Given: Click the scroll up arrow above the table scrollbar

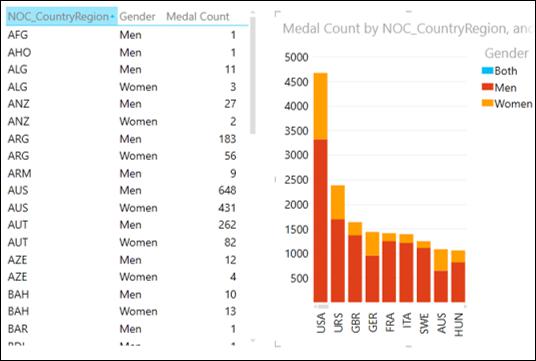Looking at the screenshot, I should (253, 12).
